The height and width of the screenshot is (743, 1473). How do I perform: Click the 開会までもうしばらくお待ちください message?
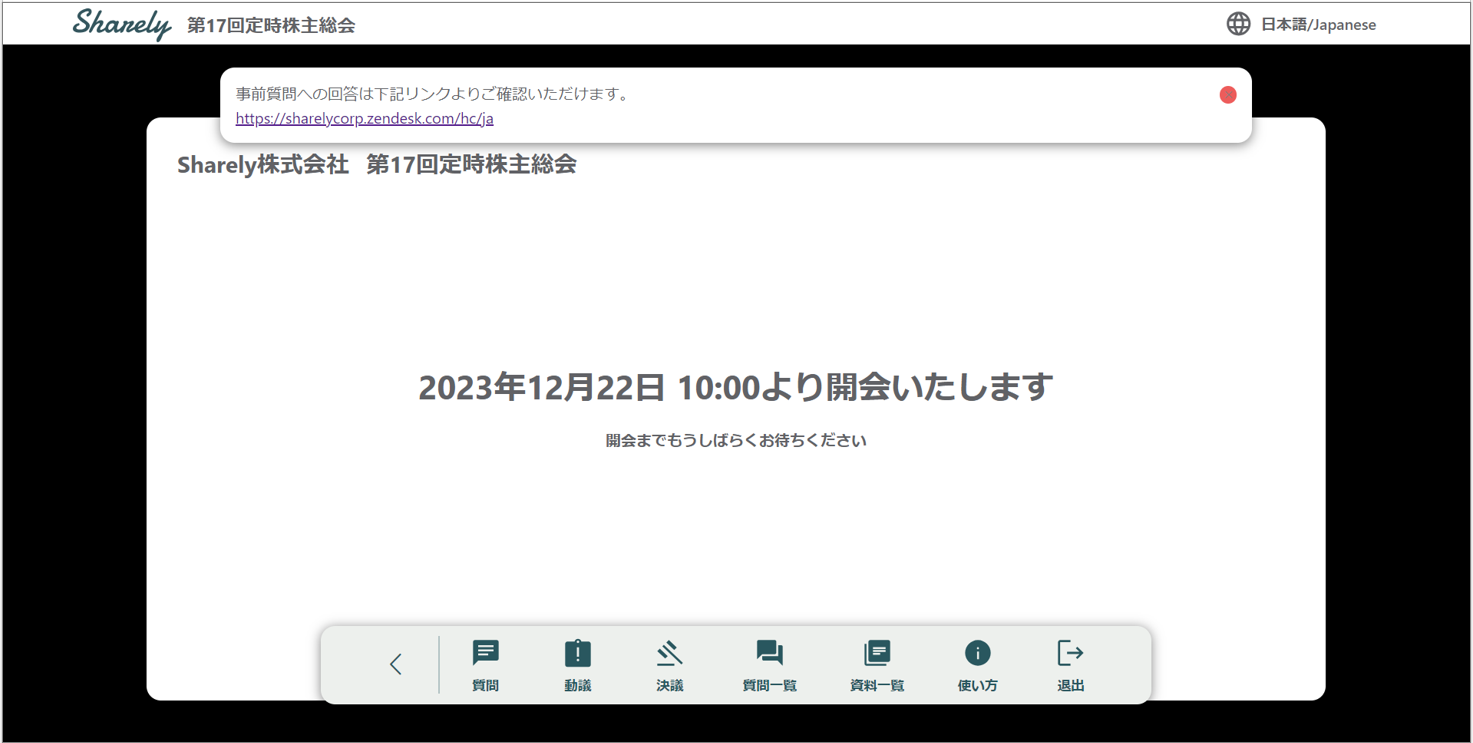click(735, 441)
